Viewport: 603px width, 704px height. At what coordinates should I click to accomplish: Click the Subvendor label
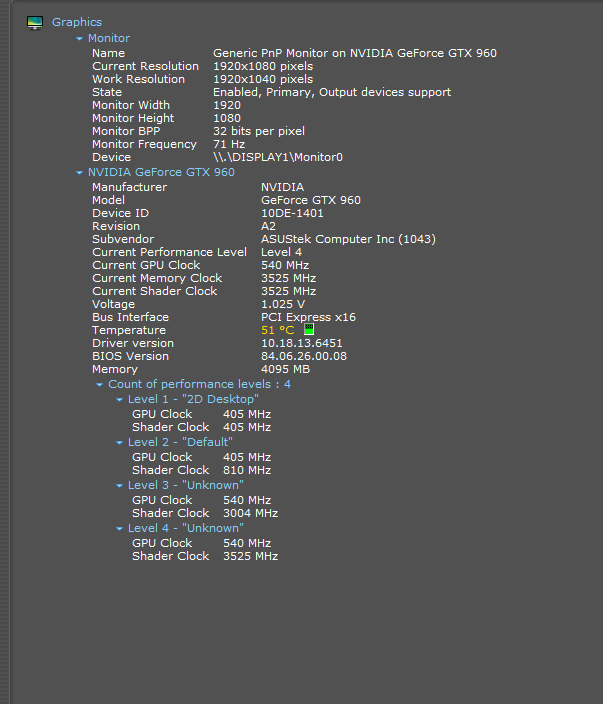123,239
